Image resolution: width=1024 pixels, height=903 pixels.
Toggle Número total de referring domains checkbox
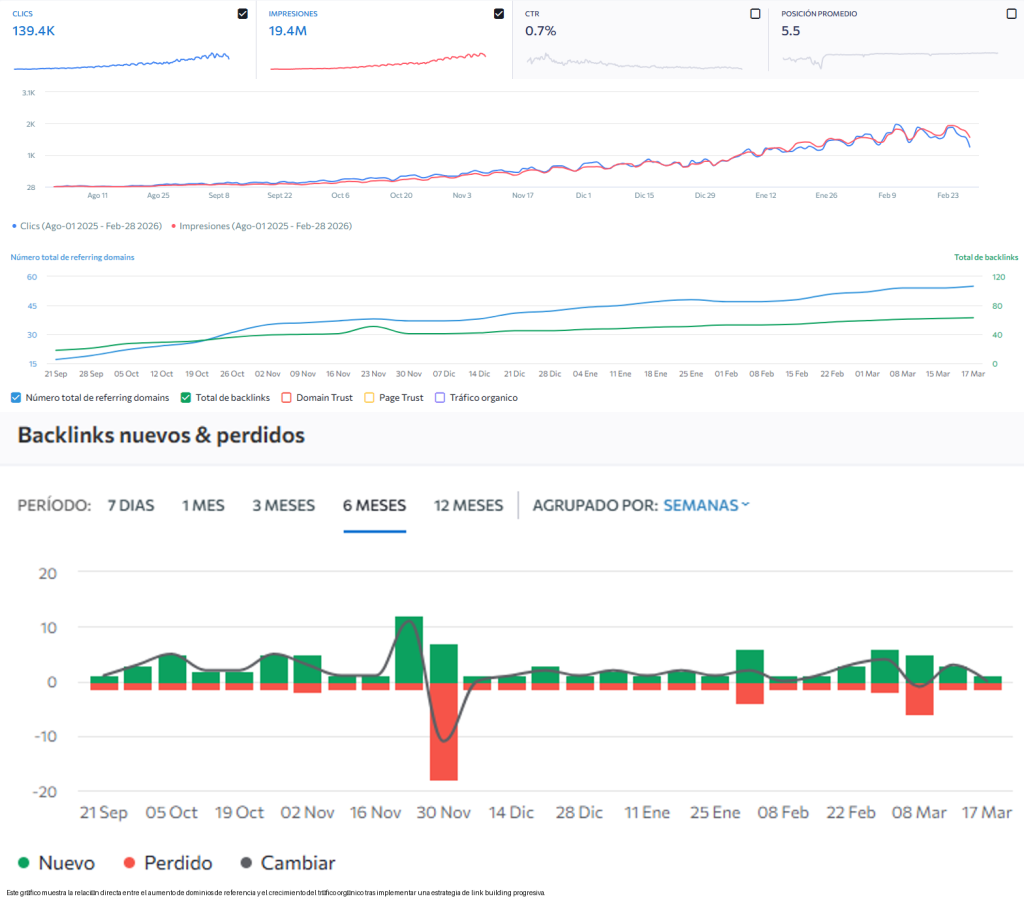16,398
